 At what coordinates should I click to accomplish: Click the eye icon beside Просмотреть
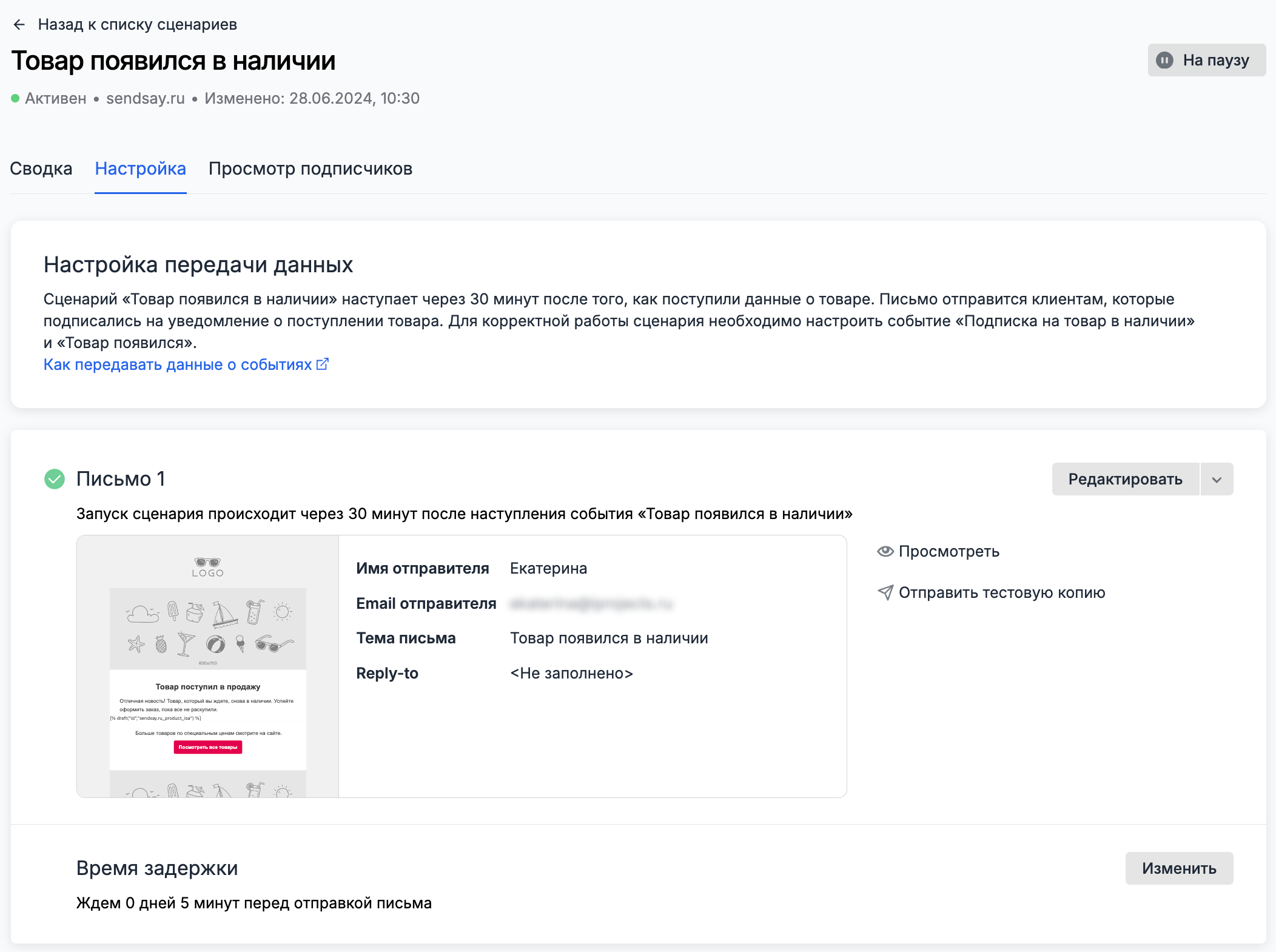[885, 551]
